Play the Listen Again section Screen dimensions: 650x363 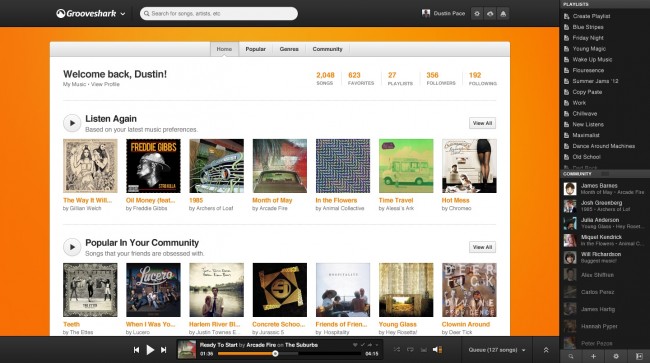click(x=72, y=123)
